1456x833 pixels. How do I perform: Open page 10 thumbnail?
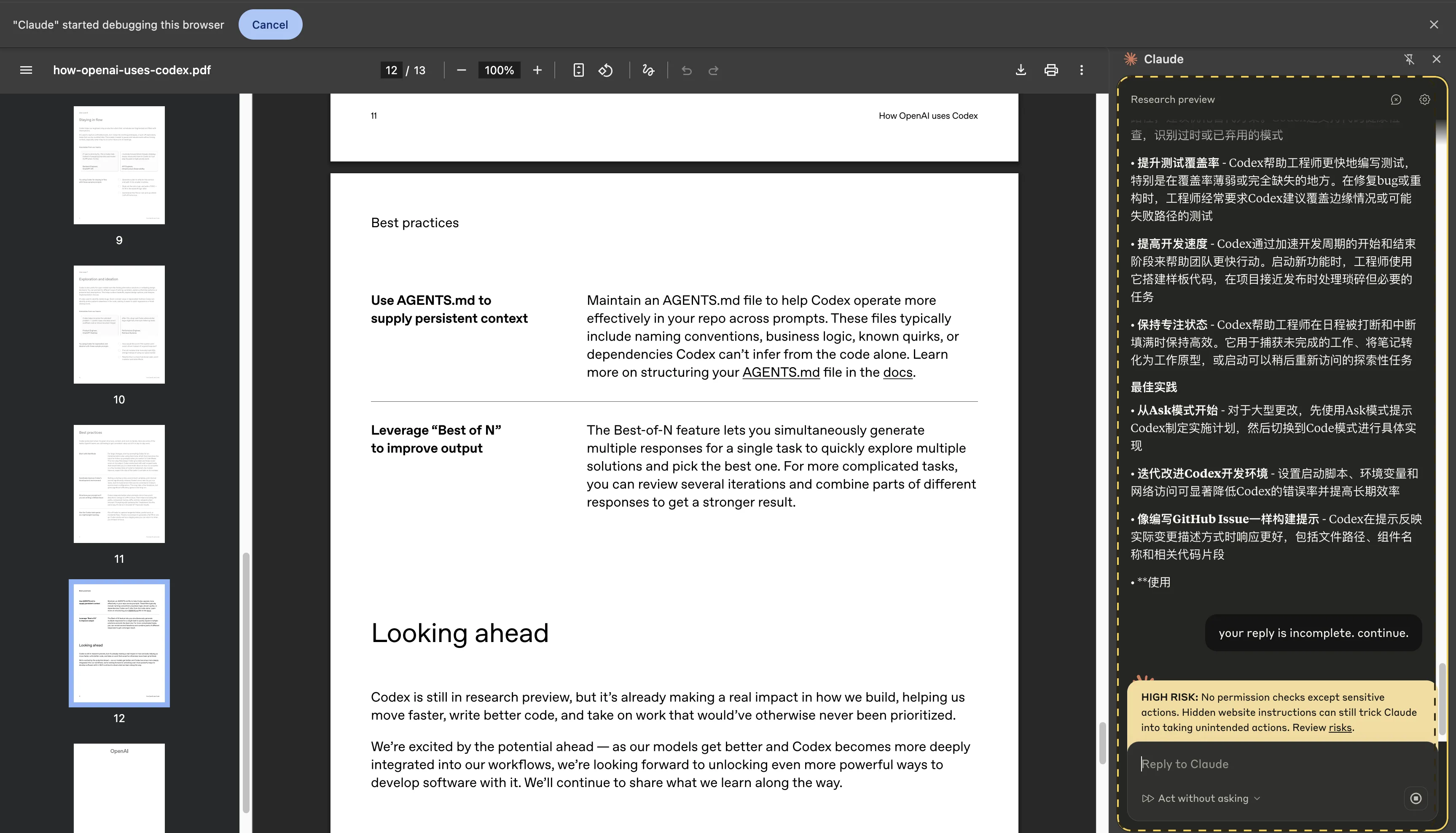click(119, 325)
